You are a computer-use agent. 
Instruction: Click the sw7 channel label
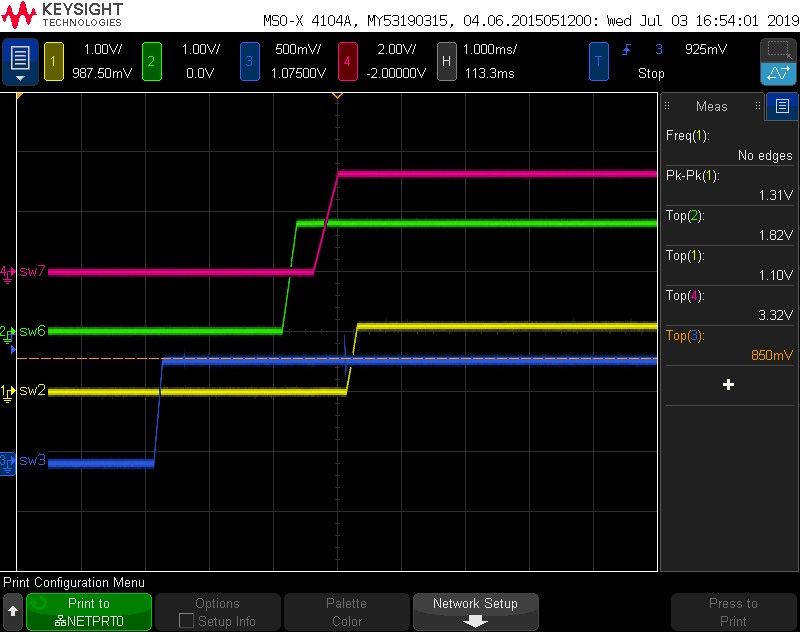[x=33, y=271]
